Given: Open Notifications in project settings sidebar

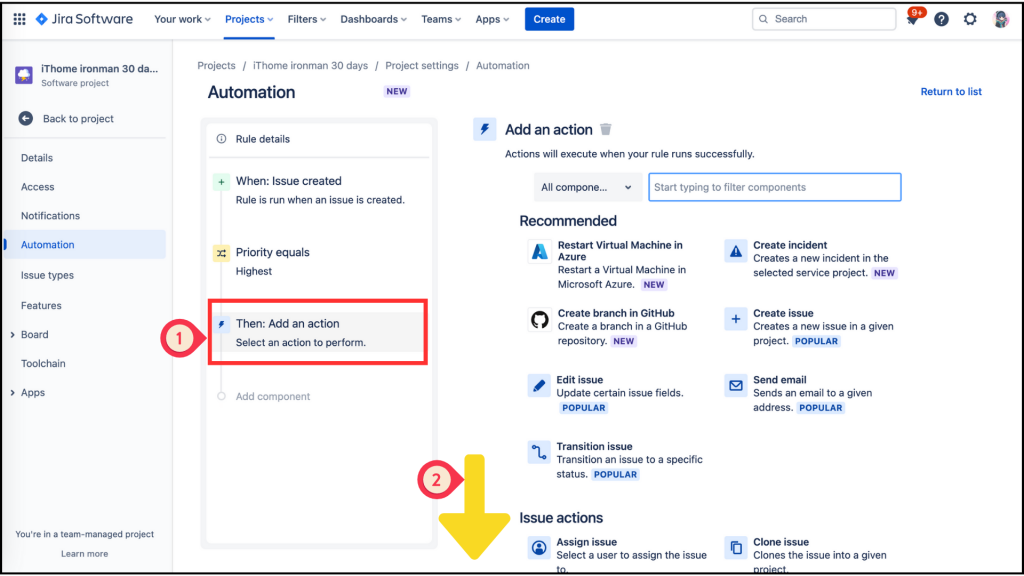Looking at the screenshot, I should [x=50, y=216].
